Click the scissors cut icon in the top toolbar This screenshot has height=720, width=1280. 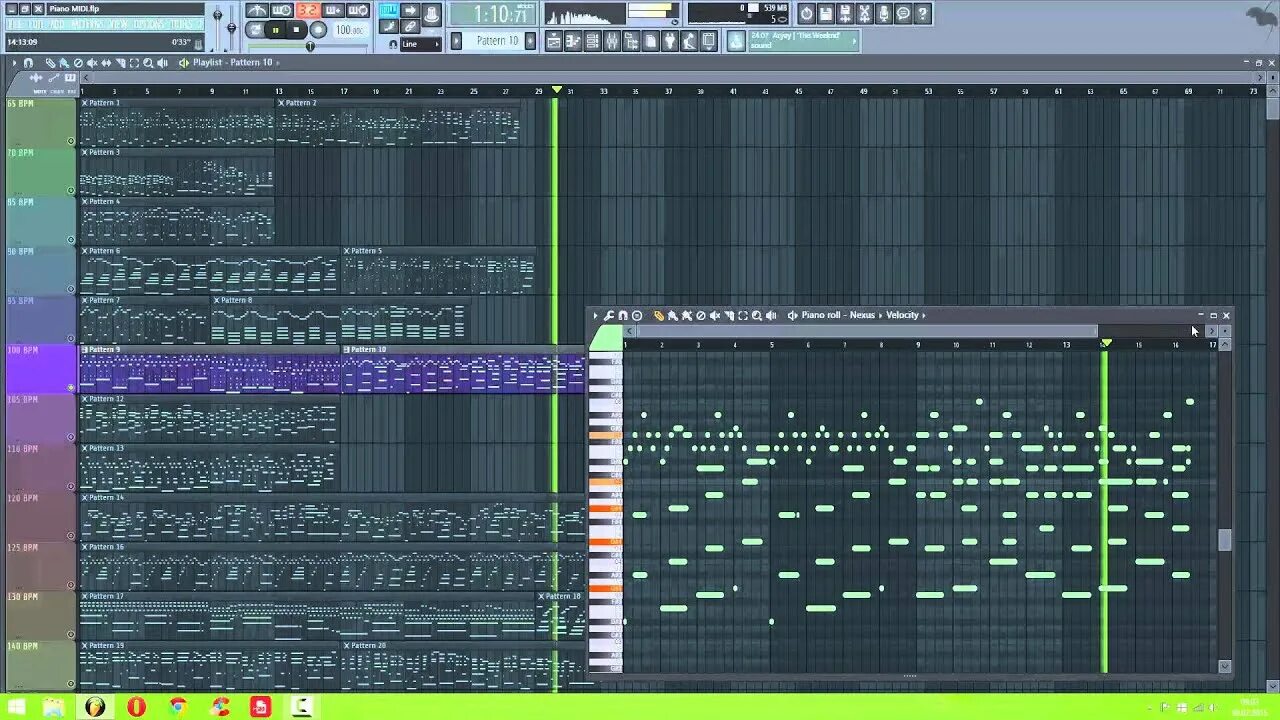(864, 13)
